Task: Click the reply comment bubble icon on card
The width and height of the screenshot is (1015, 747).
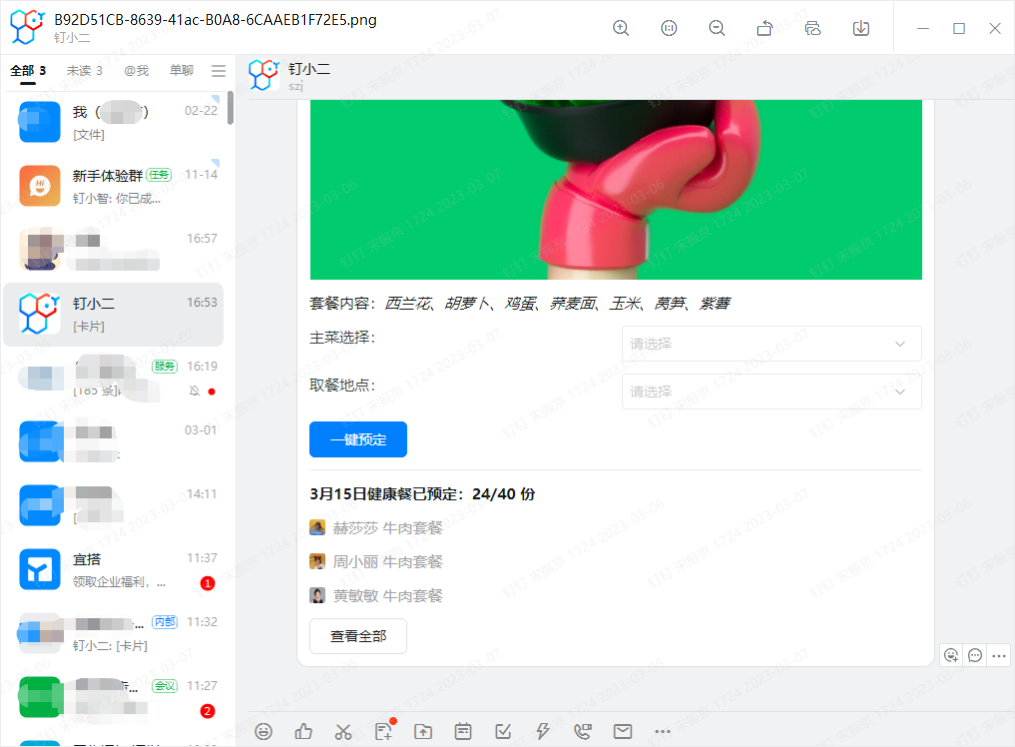Action: pyautogui.click(x=975, y=655)
